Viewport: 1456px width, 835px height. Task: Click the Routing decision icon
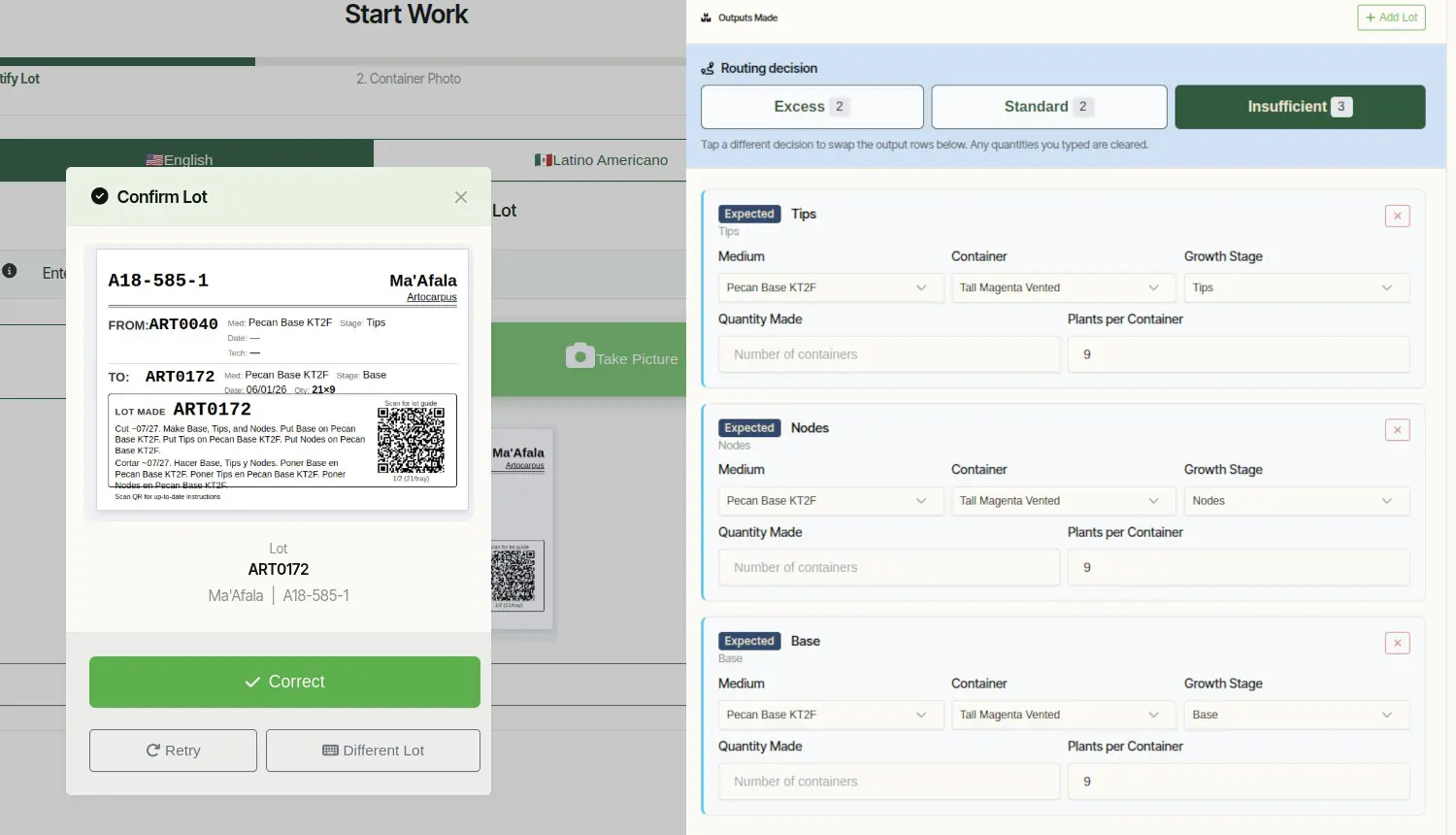pos(708,68)
